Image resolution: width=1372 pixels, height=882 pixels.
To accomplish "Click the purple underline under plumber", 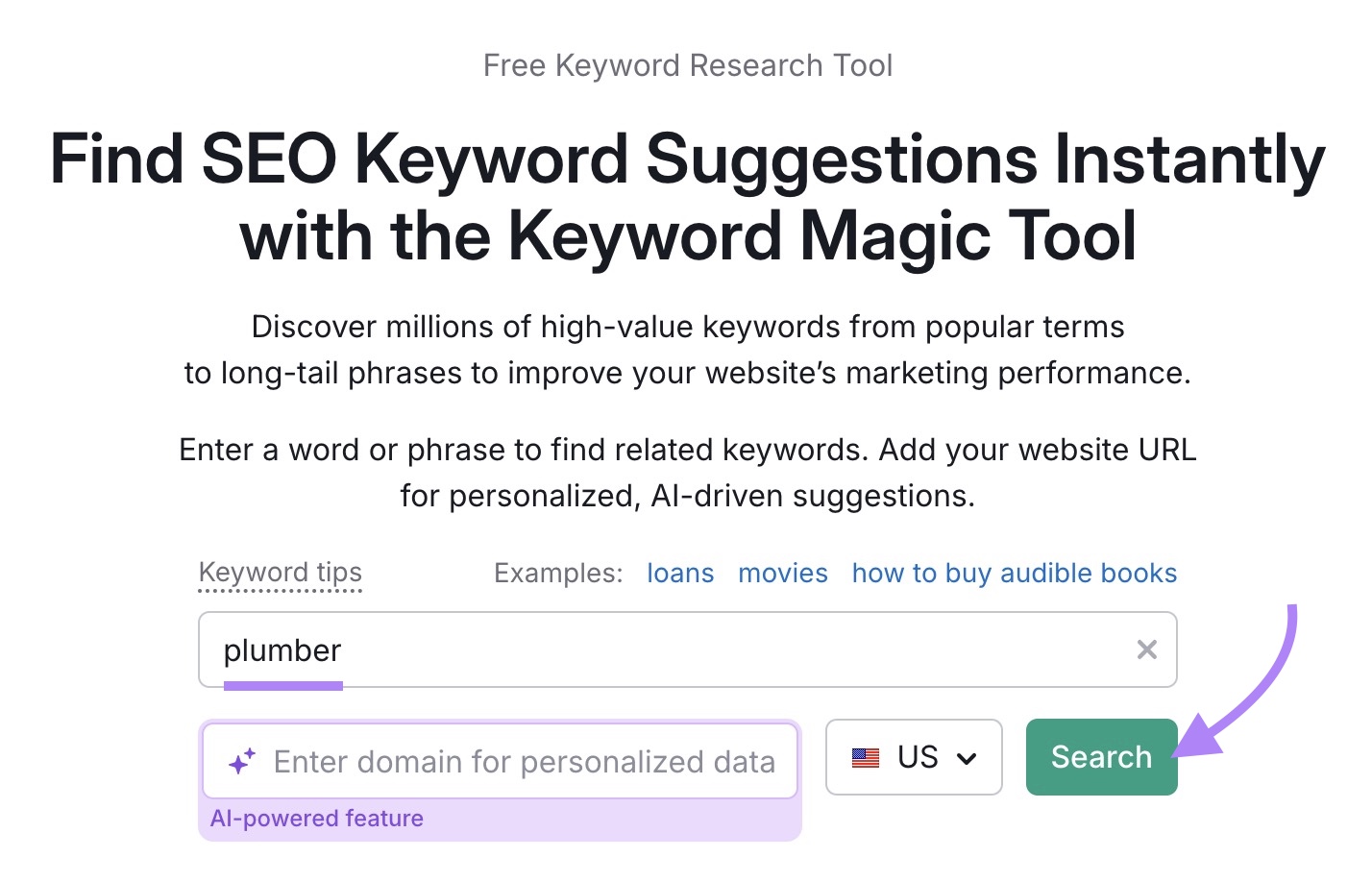I will point(283,684).
